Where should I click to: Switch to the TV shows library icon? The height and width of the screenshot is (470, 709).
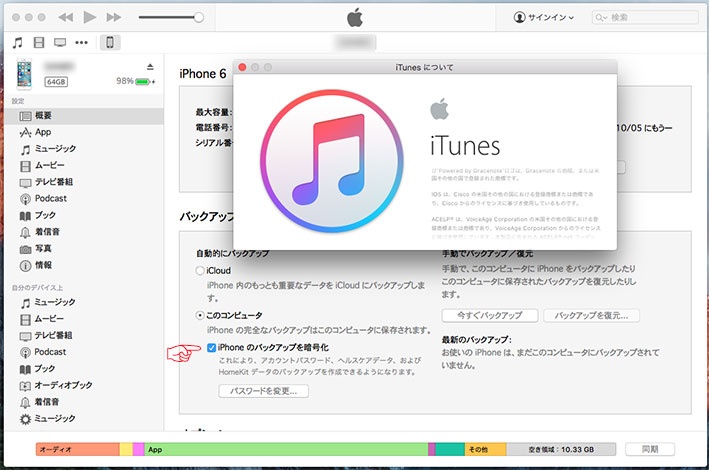tap(60, 43)
